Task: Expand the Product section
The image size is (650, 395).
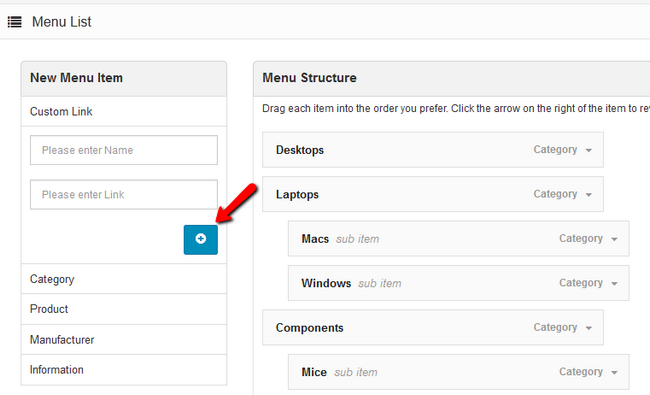Action: [x=124, y=309]
